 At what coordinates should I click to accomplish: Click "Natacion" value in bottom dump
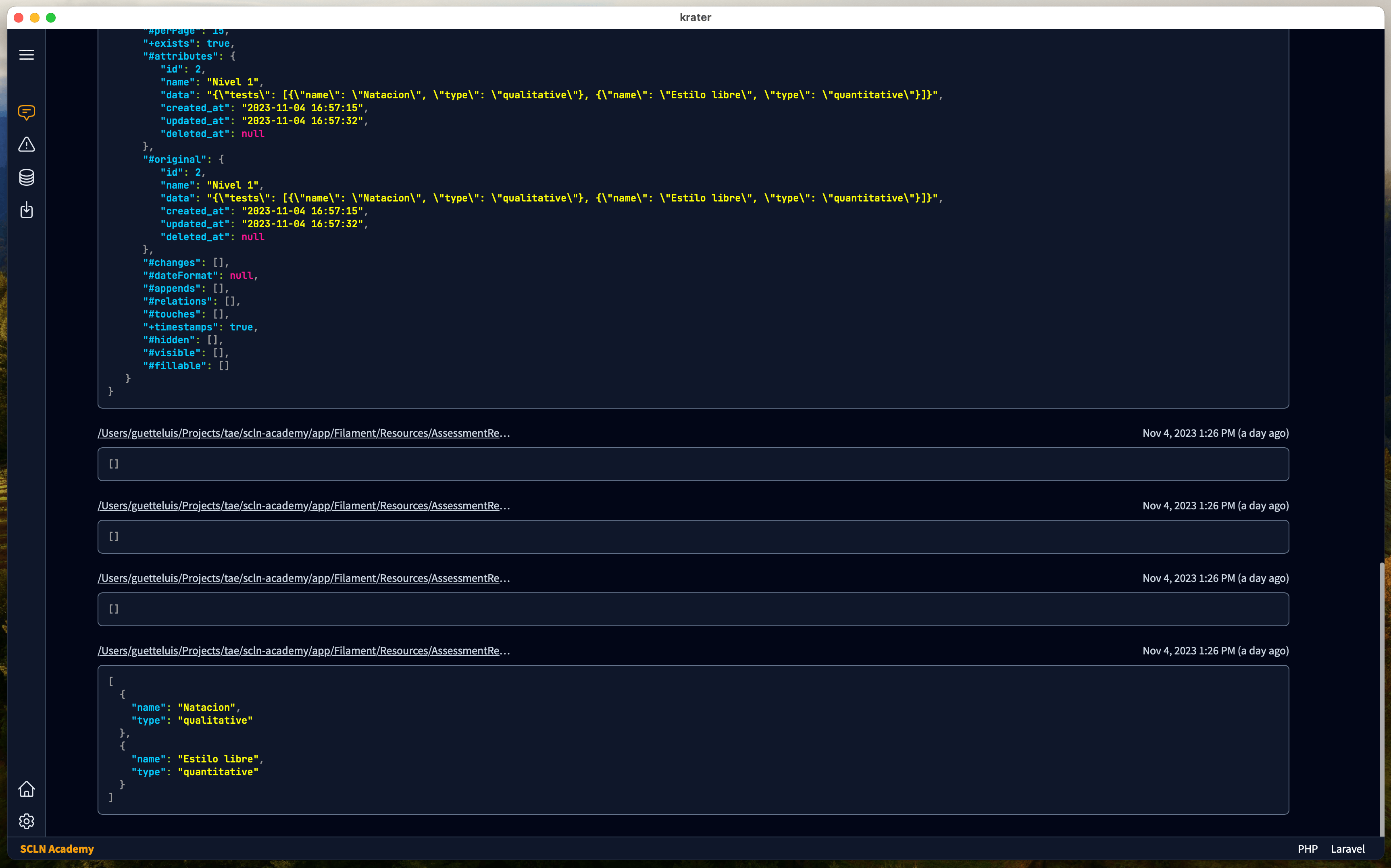coord(206,707)
